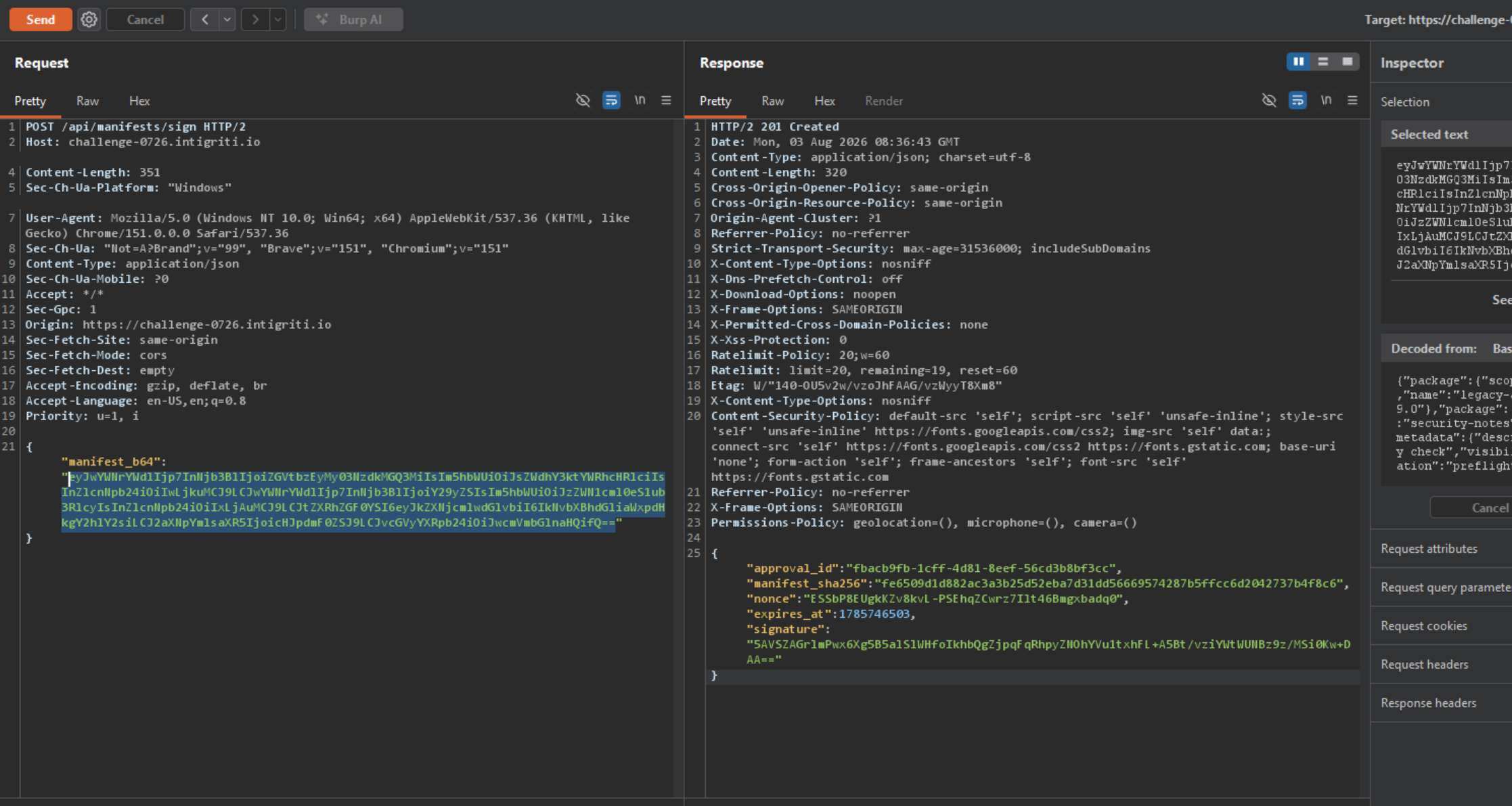Click the Selection heading in Inspector
The width and height of the screenshot is (1512, 806).
[1405, 102]
